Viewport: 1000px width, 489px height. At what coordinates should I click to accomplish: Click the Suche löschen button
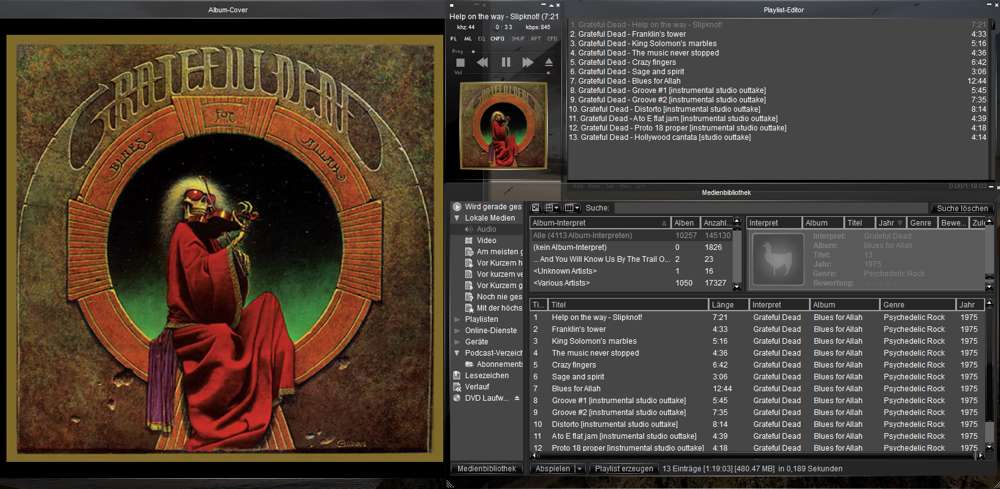[x=962, y=207]
